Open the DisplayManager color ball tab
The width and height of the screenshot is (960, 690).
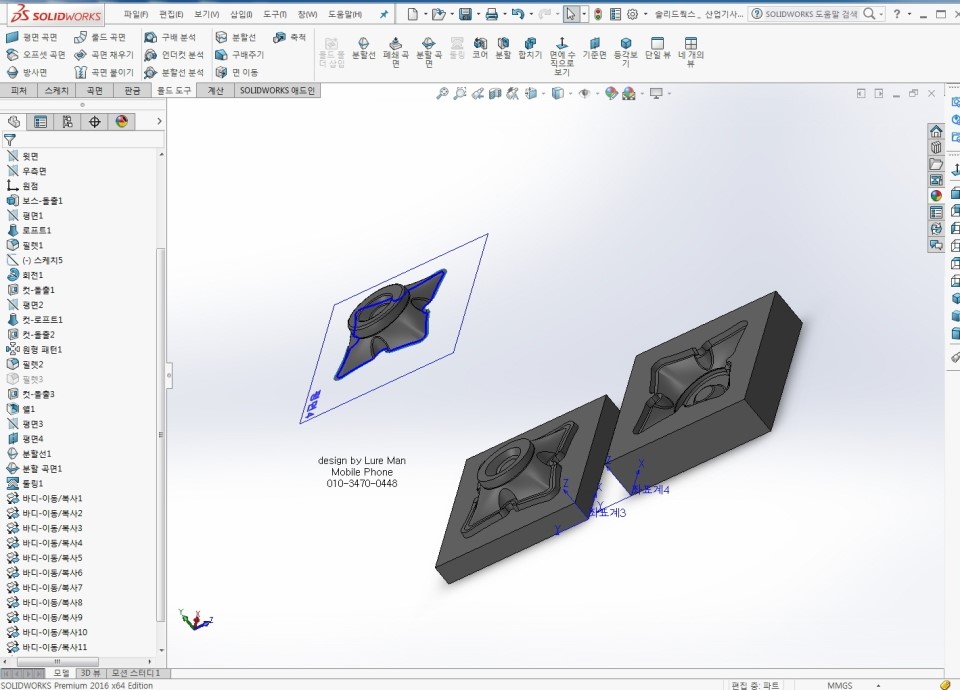pyautogui.click(x=121, y=122)
